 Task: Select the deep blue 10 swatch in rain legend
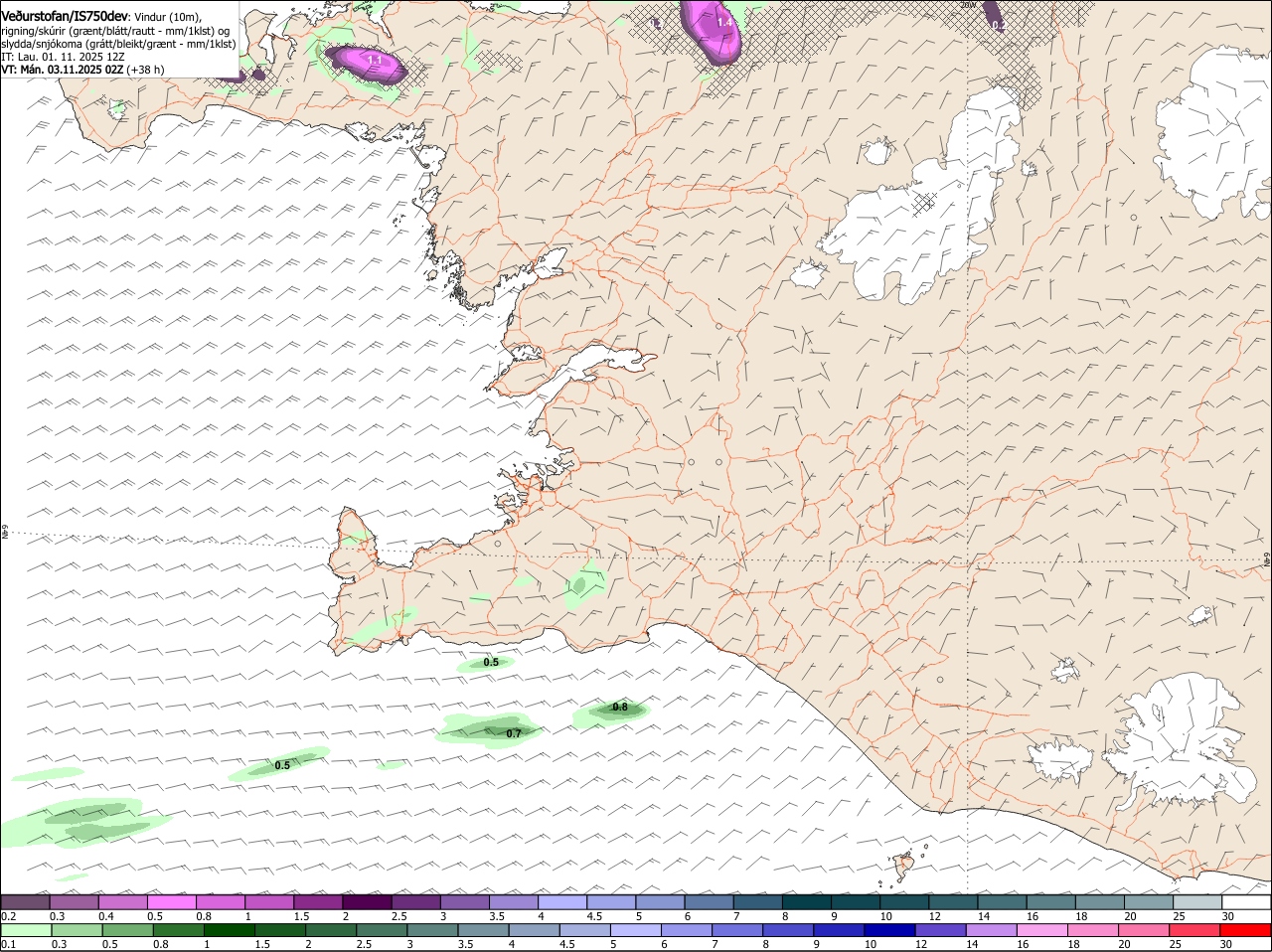coord(889,930)
